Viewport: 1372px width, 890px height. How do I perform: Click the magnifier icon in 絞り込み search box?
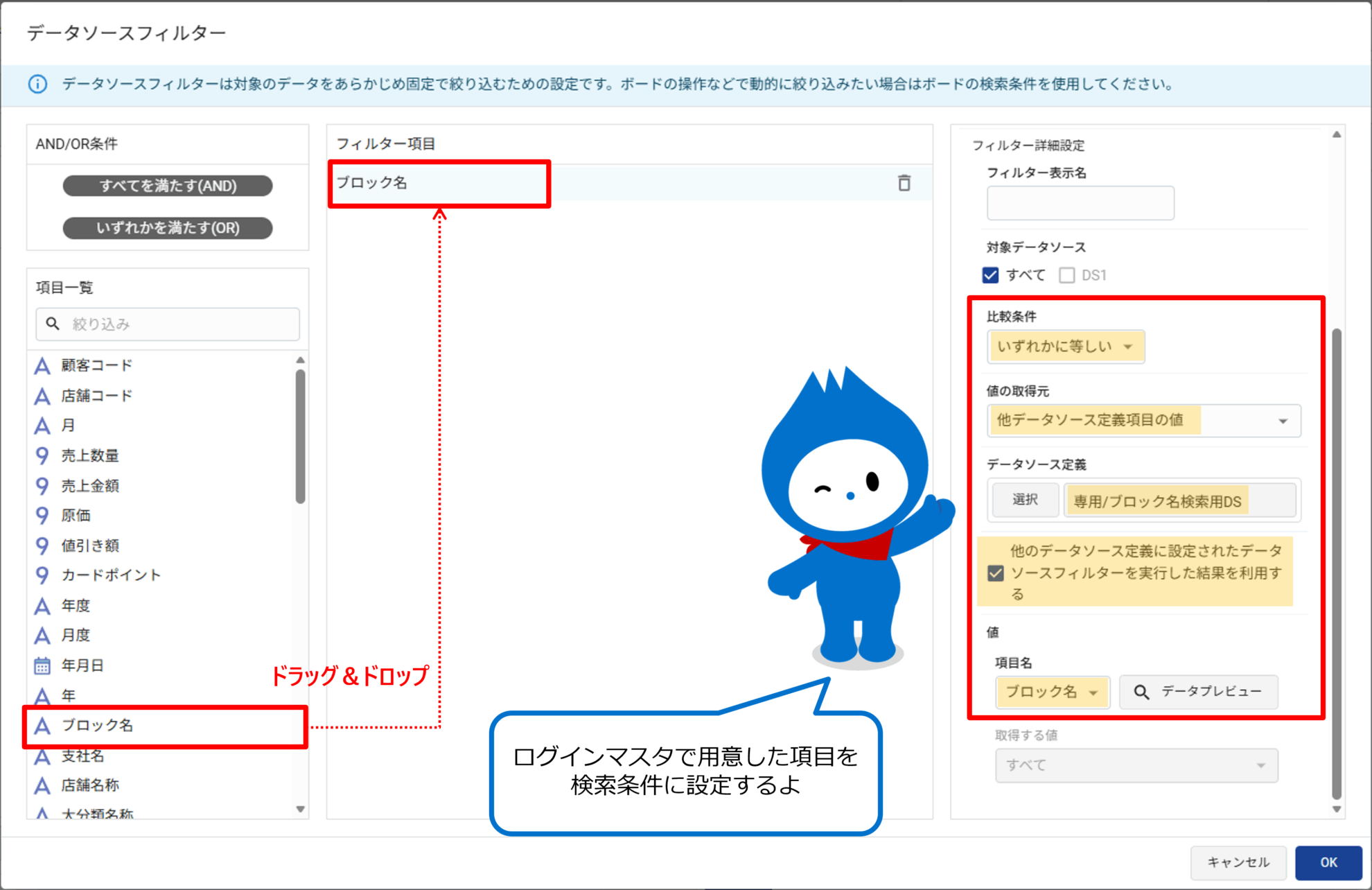click(53, 324)
